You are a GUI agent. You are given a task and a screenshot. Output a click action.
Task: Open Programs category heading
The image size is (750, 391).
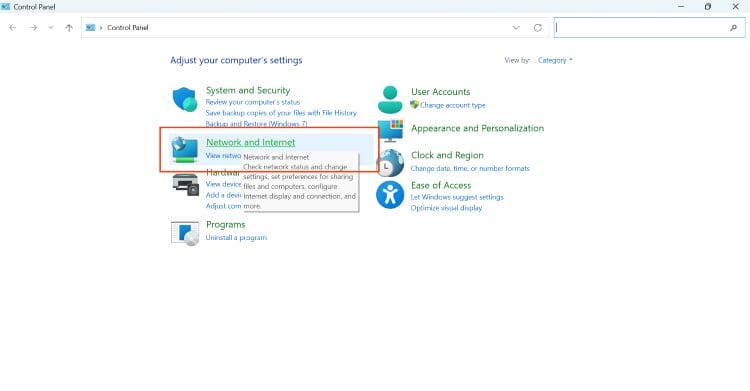click(x=226, y=224)
